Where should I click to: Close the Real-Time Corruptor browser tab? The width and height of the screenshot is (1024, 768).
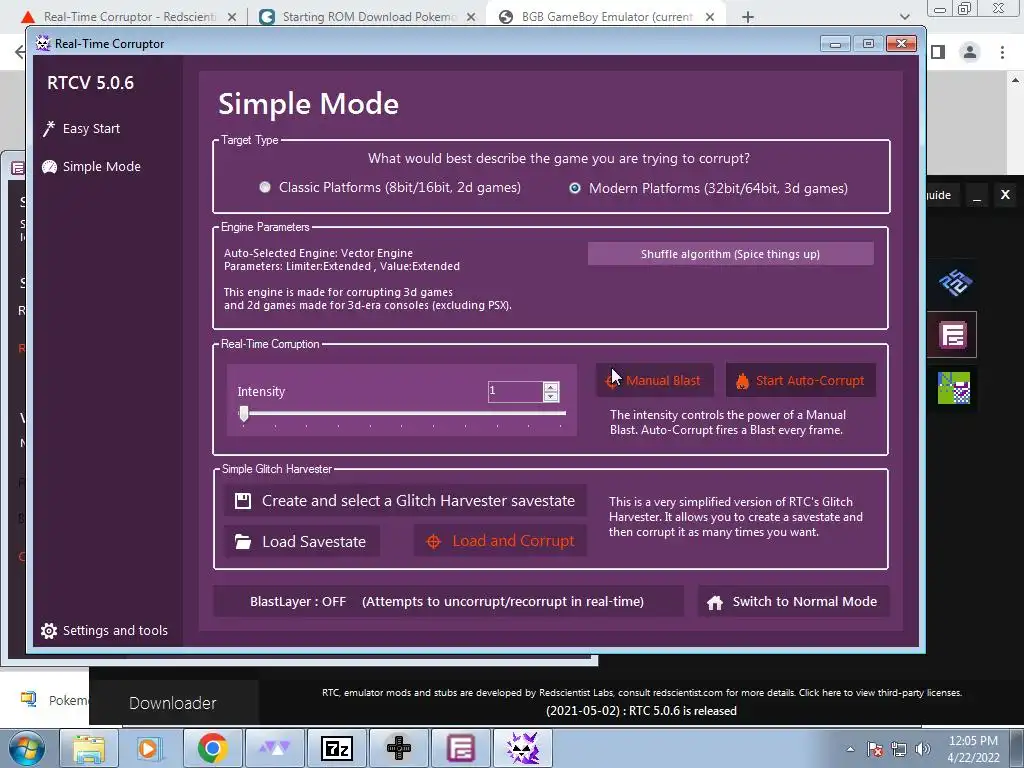tap(232, 17)
